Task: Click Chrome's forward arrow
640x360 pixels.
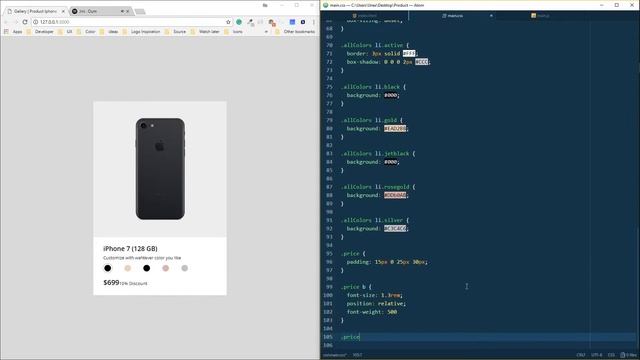Action: [16, 22]
